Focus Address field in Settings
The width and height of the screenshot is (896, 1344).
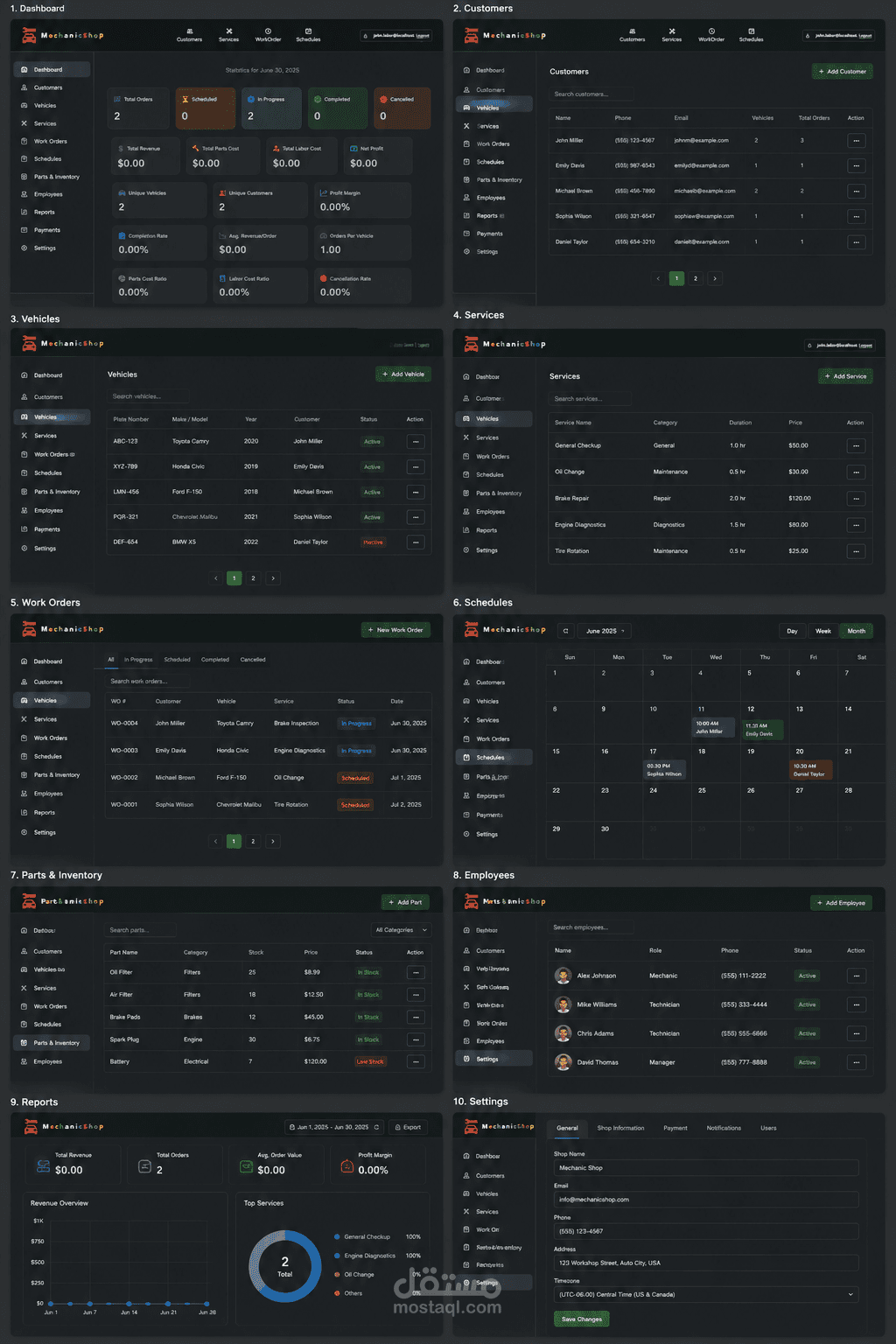tap(706, 1263)
